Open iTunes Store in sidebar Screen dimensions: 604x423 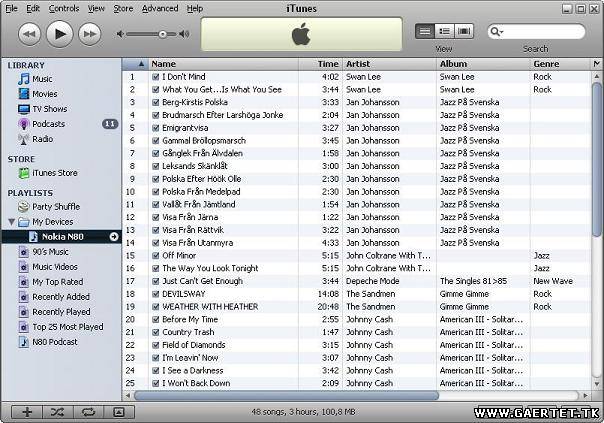54,173
